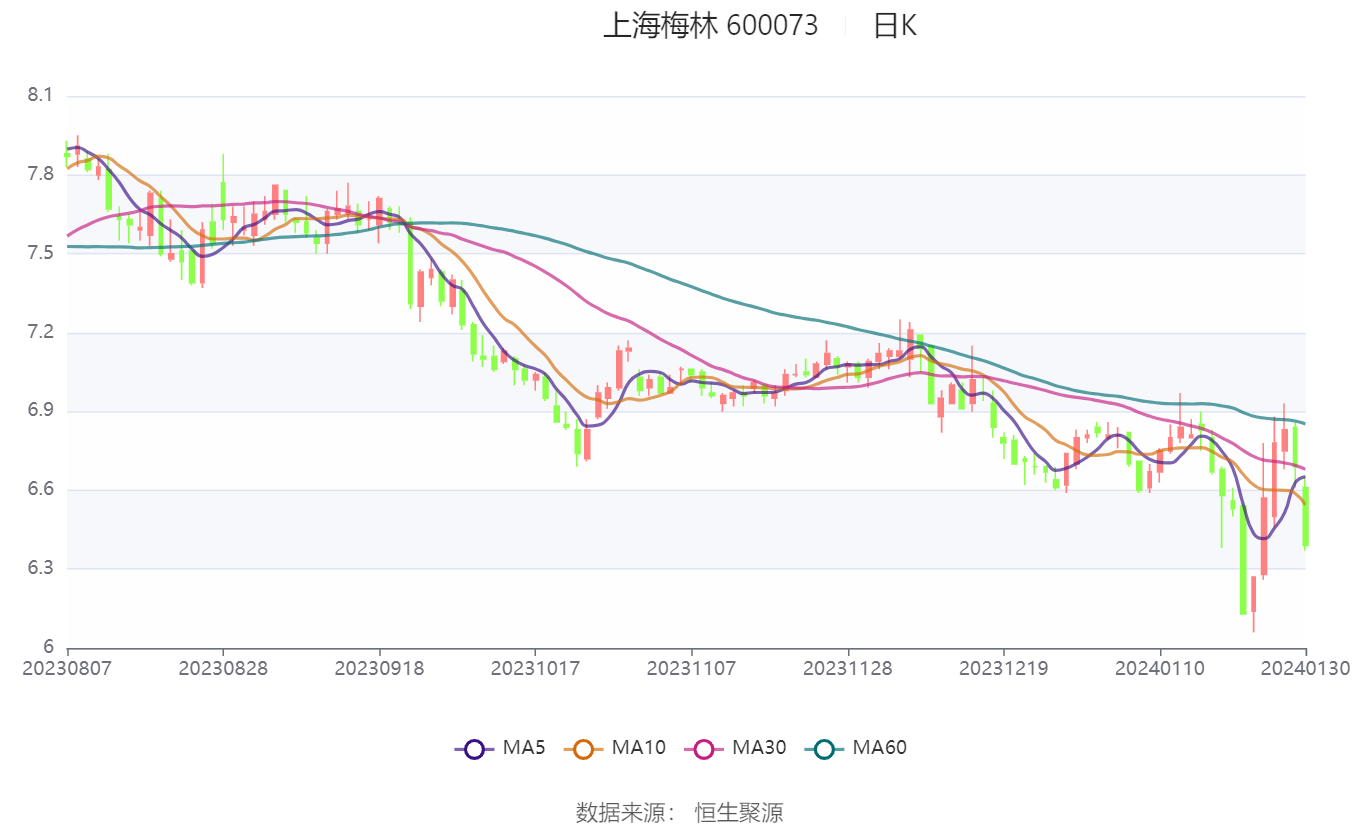Click the y-axis value 7.8

pos(40,175)
